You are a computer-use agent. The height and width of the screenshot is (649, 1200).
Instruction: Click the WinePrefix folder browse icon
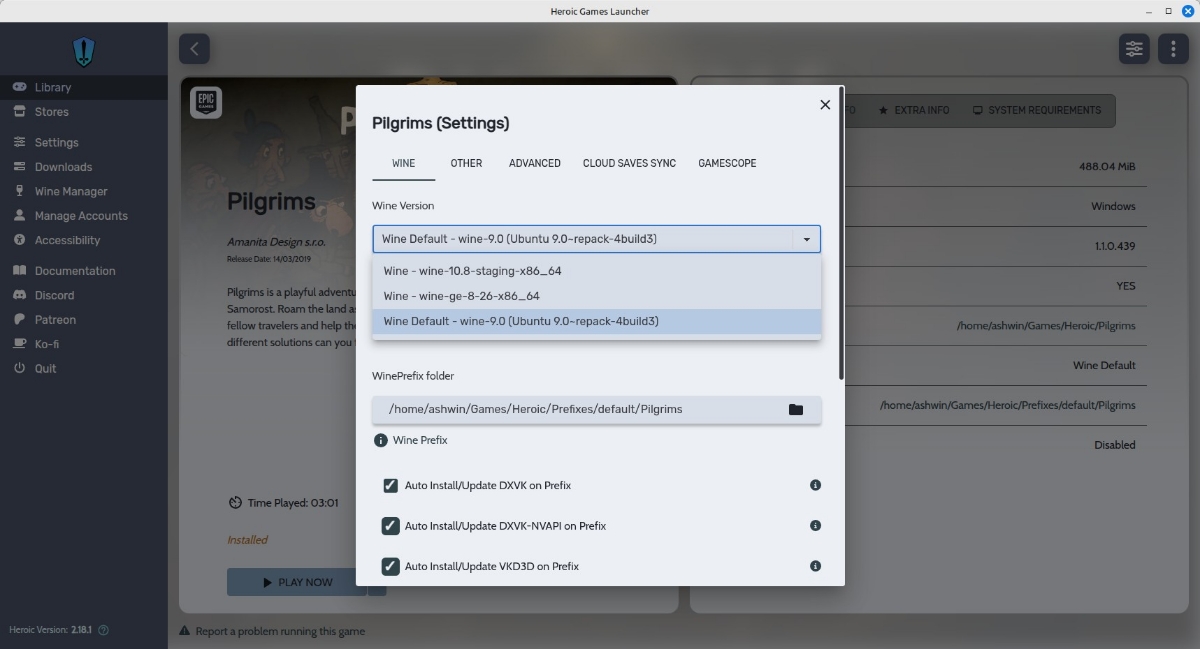point(796,409)
